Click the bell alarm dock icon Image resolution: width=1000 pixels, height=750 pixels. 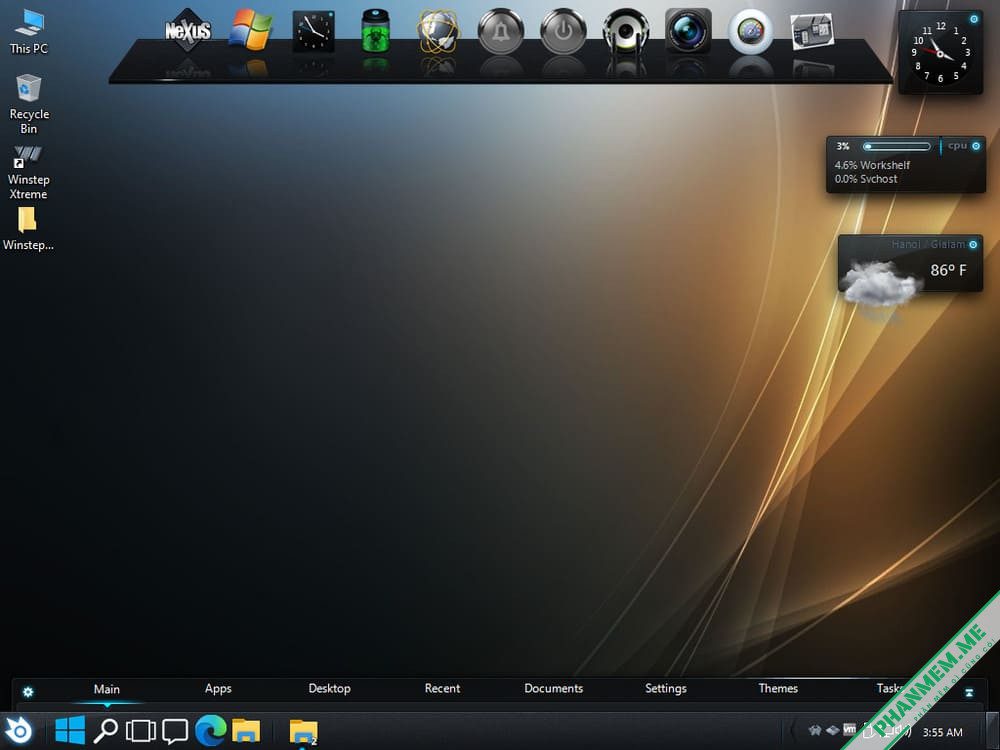(x=501, y=31)
